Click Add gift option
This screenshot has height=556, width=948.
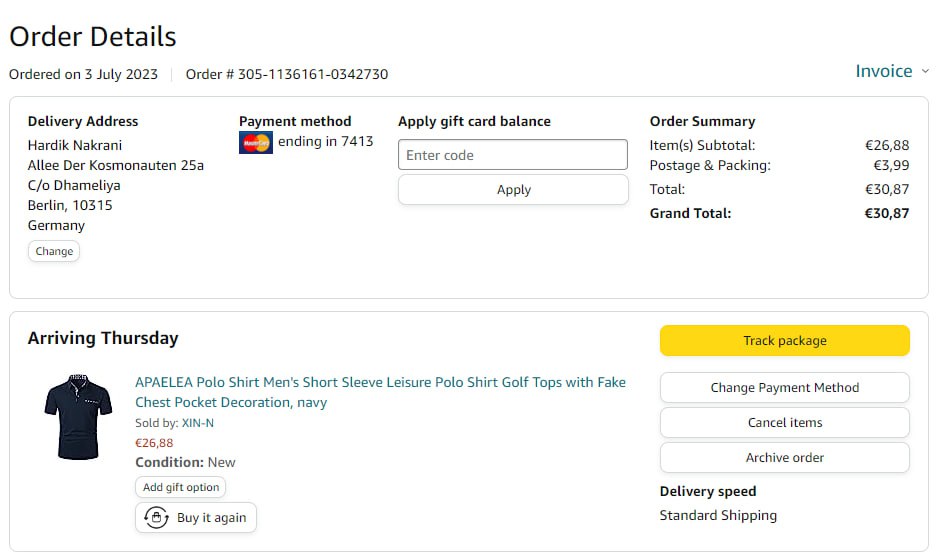181,487
